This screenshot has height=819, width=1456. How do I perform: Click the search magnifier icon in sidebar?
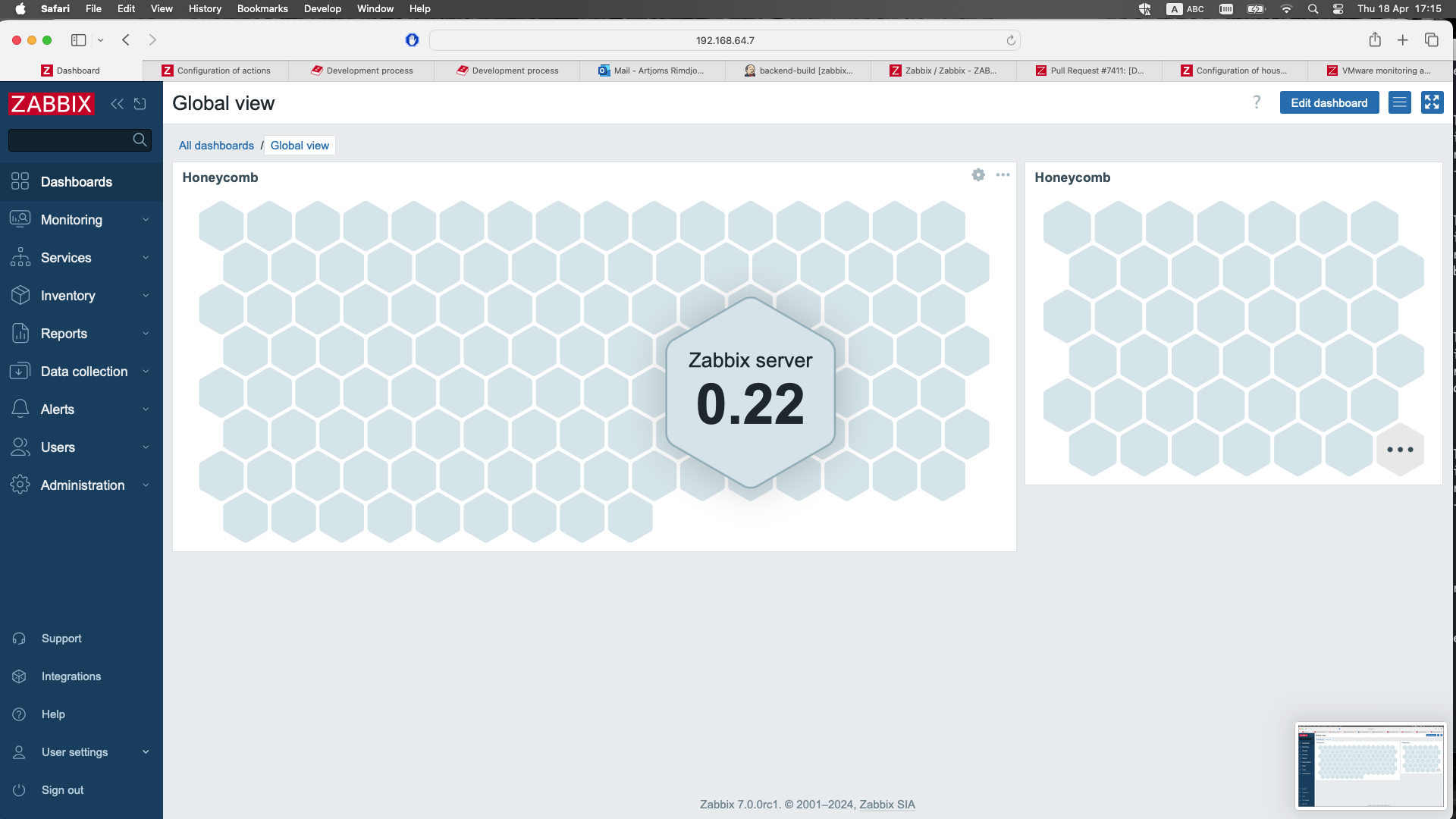[140, 140]
